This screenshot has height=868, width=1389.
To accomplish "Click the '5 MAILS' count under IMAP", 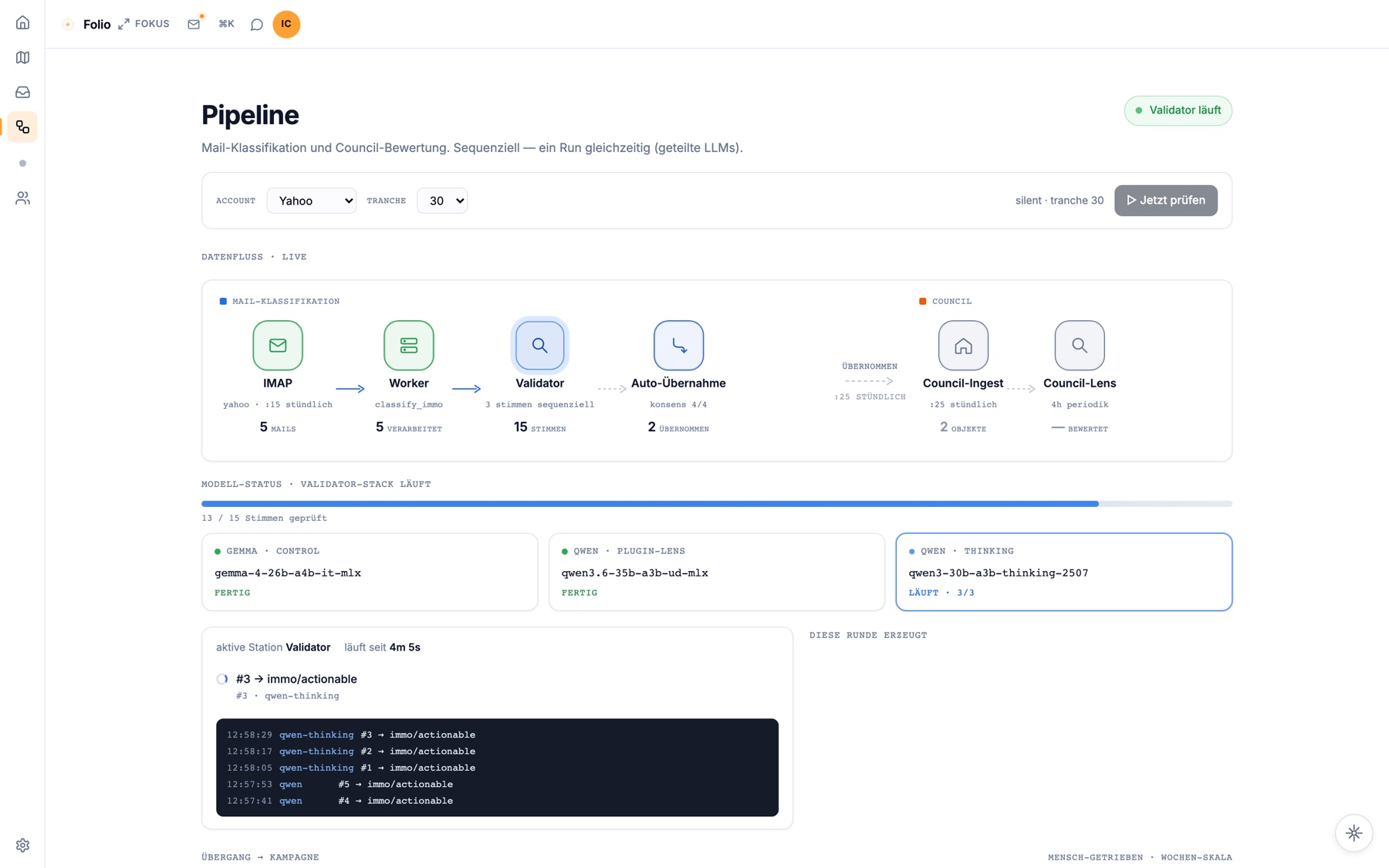I will (278, 427).
